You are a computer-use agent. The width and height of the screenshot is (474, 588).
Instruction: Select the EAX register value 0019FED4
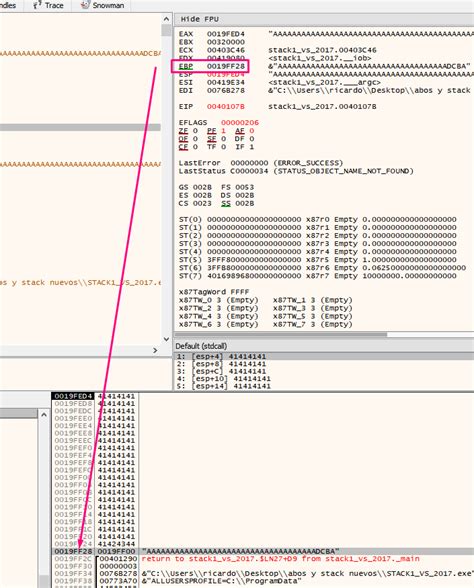click(x=225, y=34)
